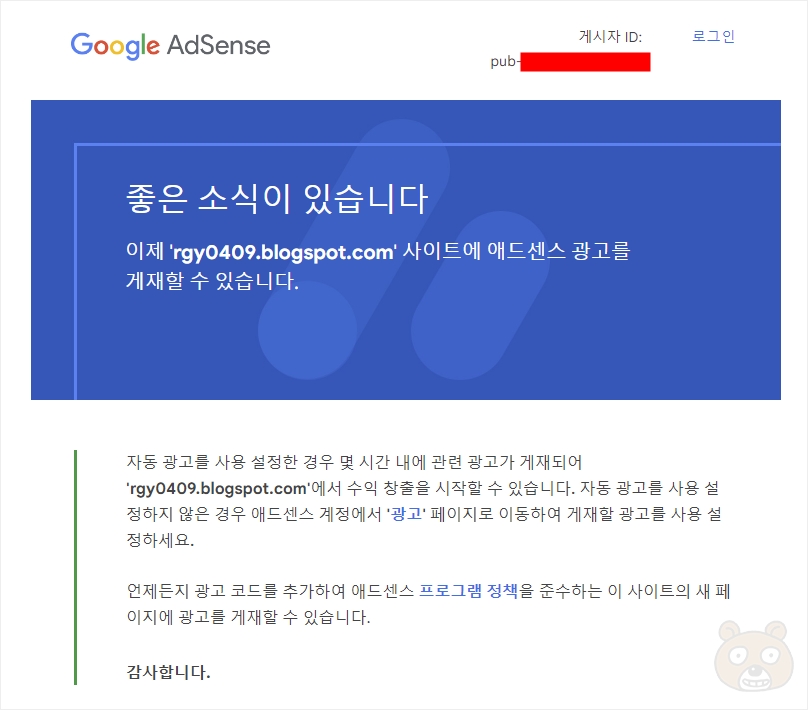Open the 프로그램 정책 link

pyautogui.click(x=468, y=590)
